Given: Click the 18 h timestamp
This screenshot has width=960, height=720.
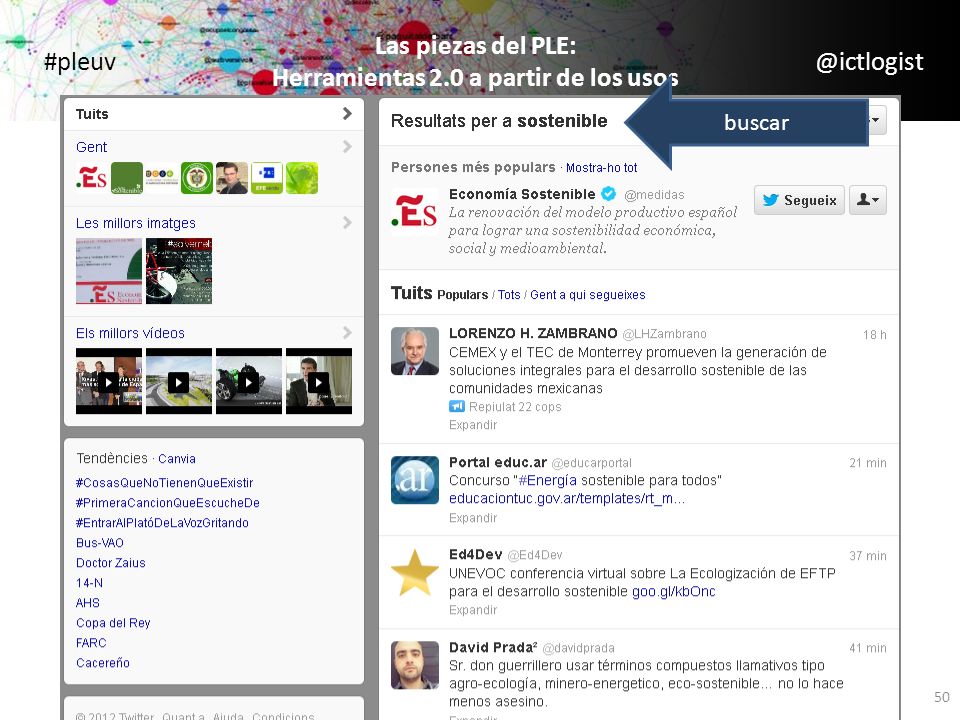Looking at the screenshot, I should (x=874, y=334).
